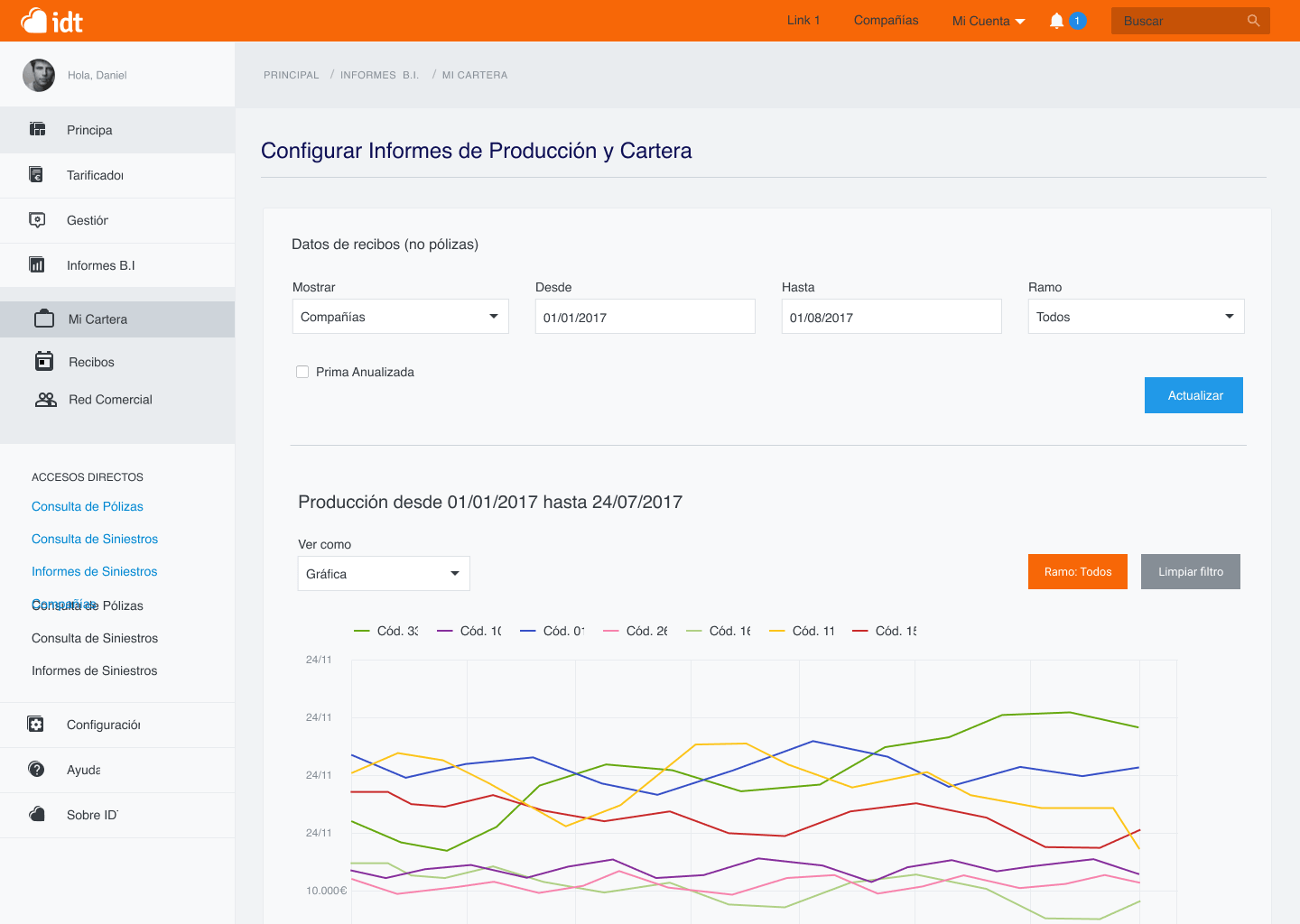Click the search magnifier icon
1300x924 pixels.
1253,21
